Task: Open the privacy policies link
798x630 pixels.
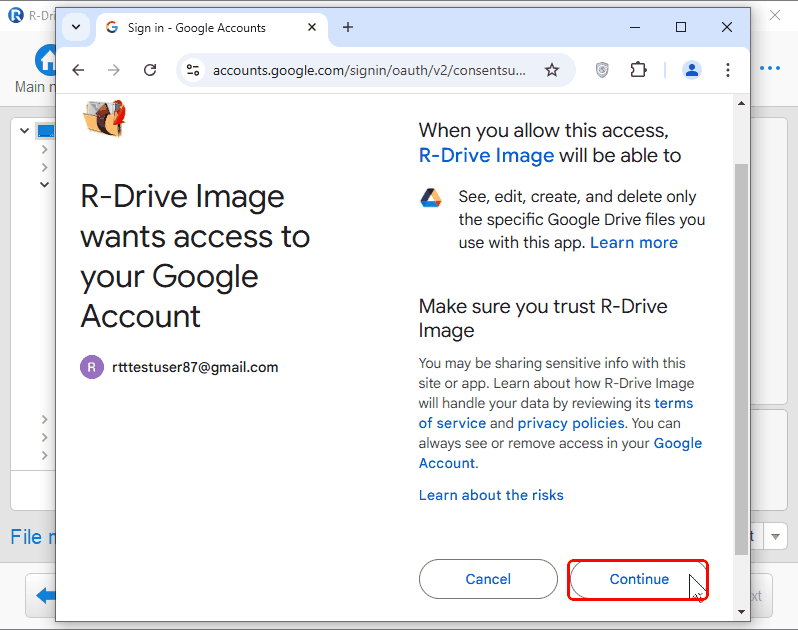Action: [x=571, y=423]
